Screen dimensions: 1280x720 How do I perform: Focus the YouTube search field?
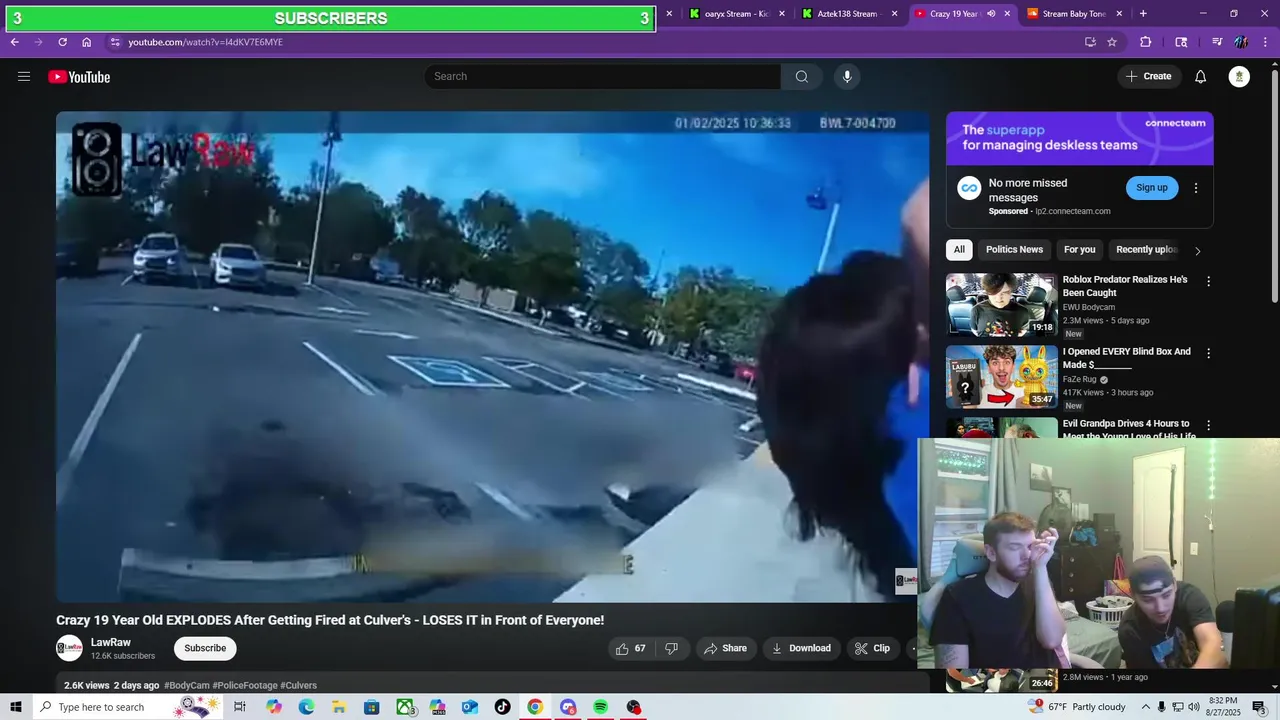click(602, 77)
